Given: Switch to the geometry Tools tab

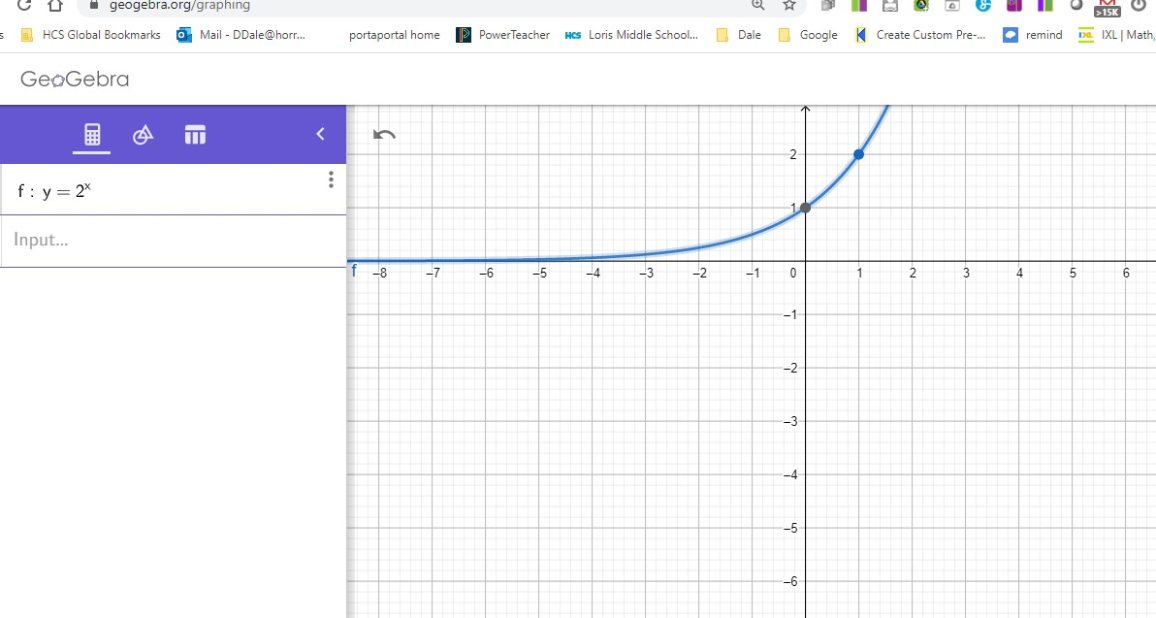Looking at the screenshot, I should coord(143,134).
